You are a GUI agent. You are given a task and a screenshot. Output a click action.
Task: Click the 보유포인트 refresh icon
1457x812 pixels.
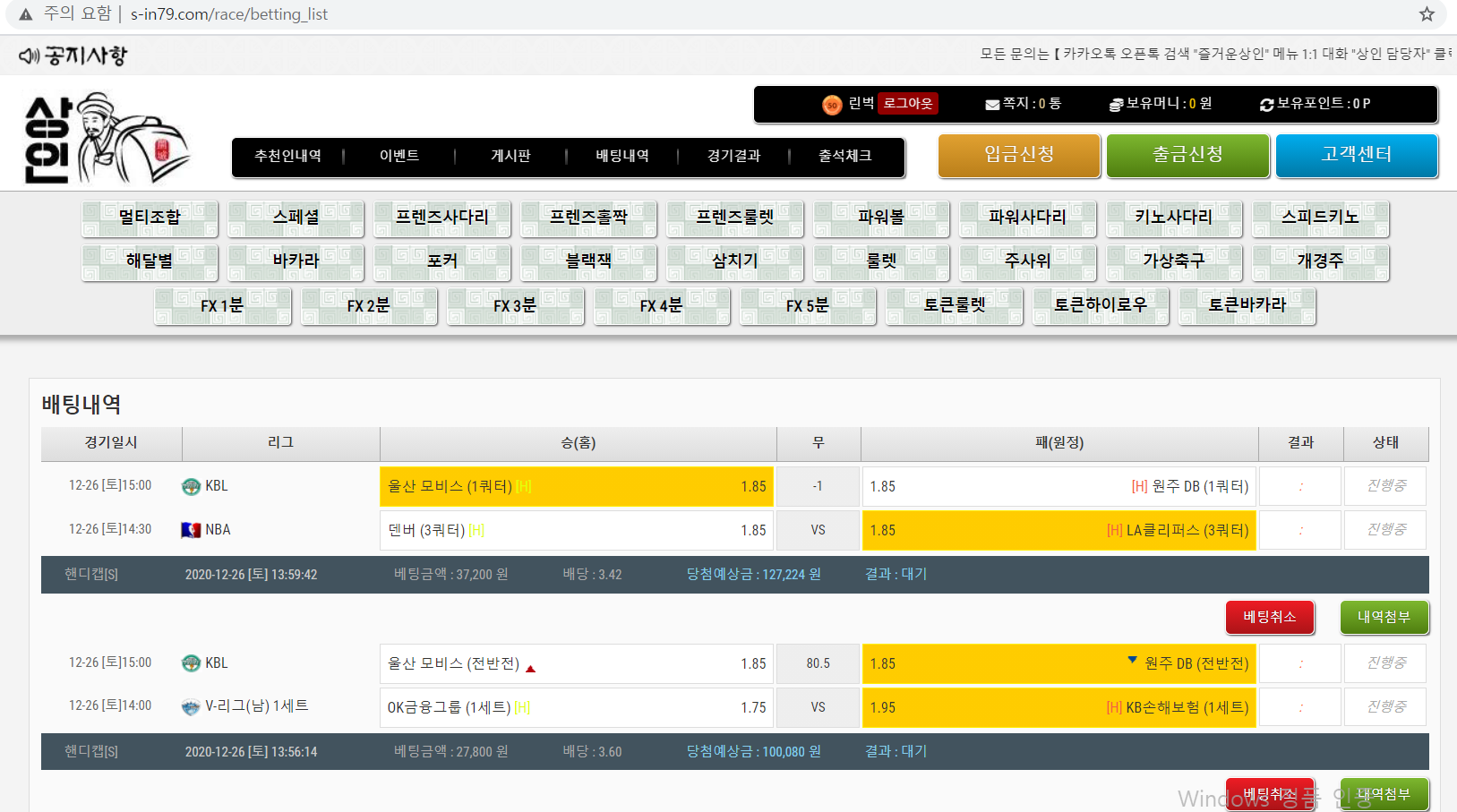(1266, 105)
